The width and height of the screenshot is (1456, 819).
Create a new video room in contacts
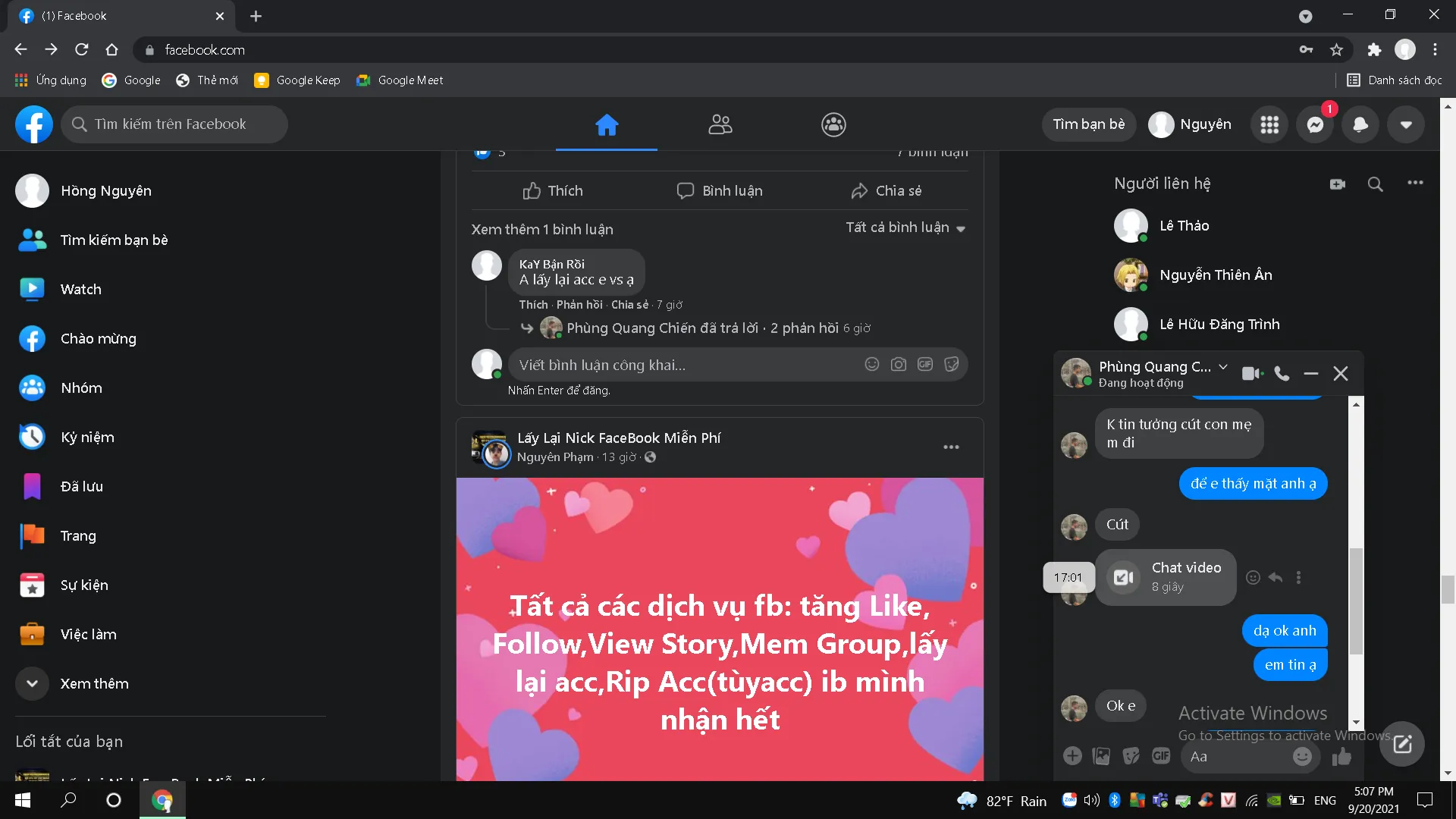1337,184
